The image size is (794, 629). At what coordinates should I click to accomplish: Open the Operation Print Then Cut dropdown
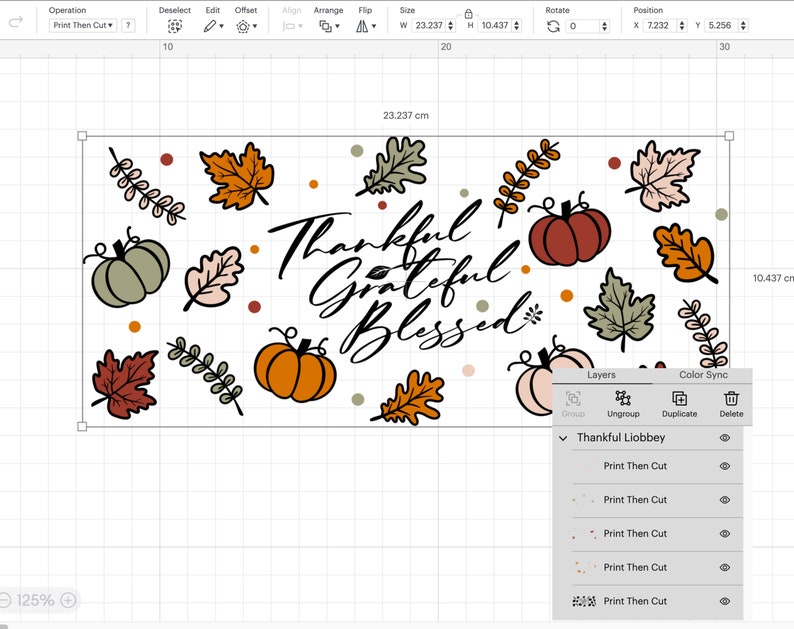(83, 25)
